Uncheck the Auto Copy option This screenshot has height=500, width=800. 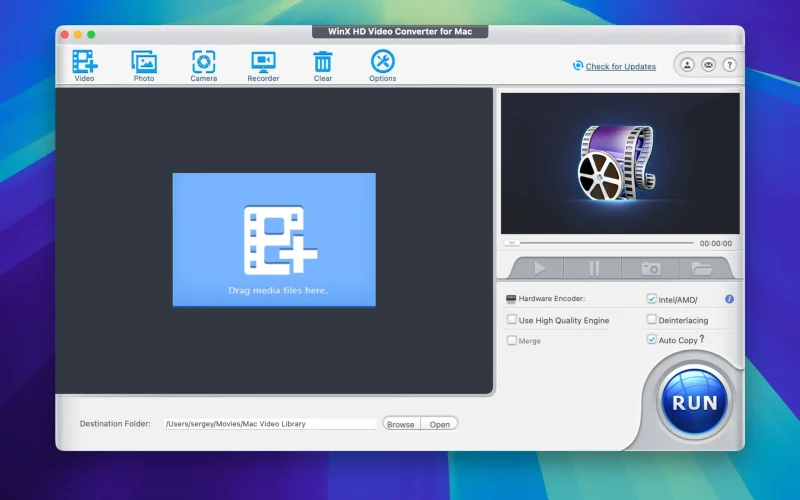(652, 339)
